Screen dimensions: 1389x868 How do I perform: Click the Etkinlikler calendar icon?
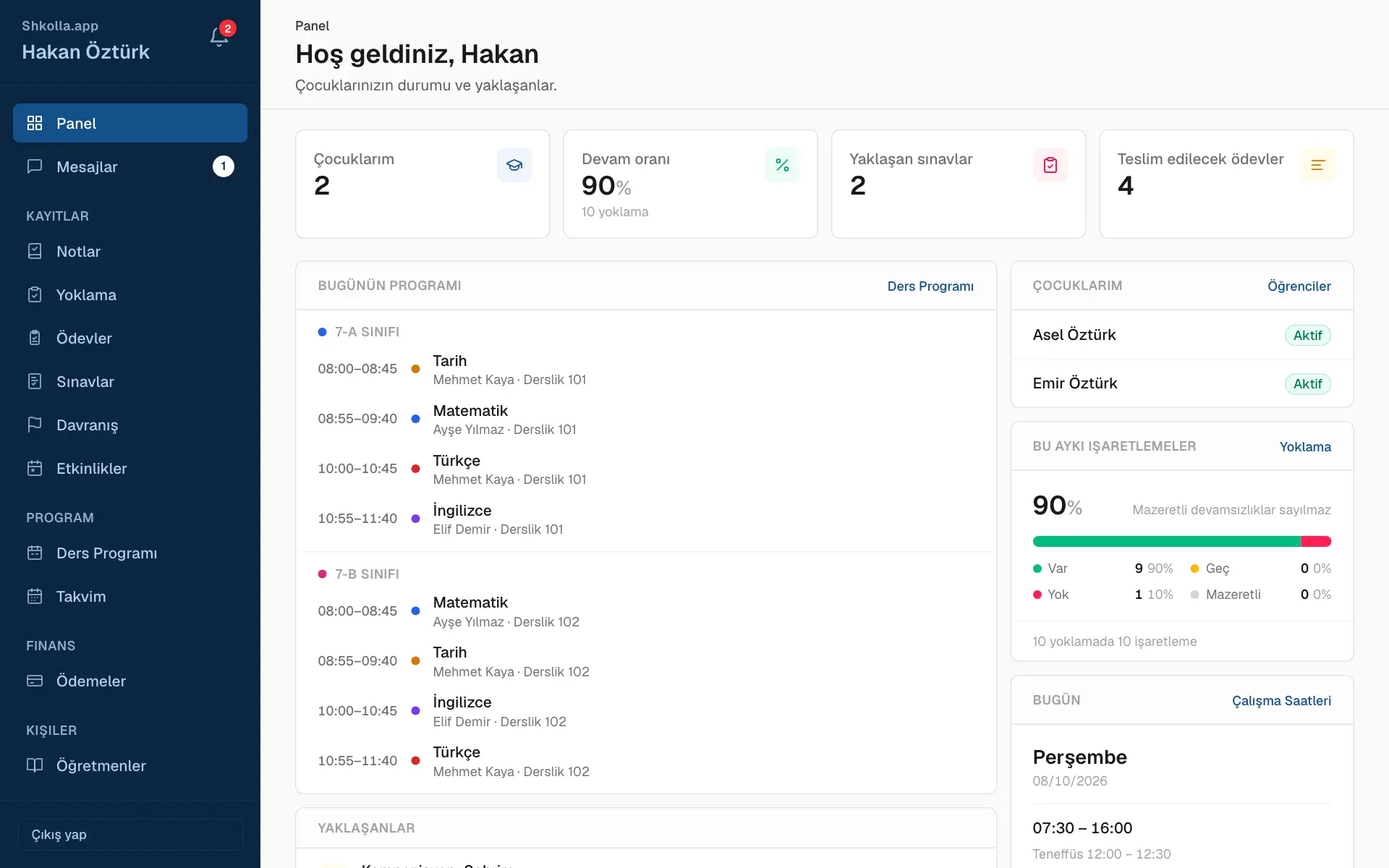(35, 468)
